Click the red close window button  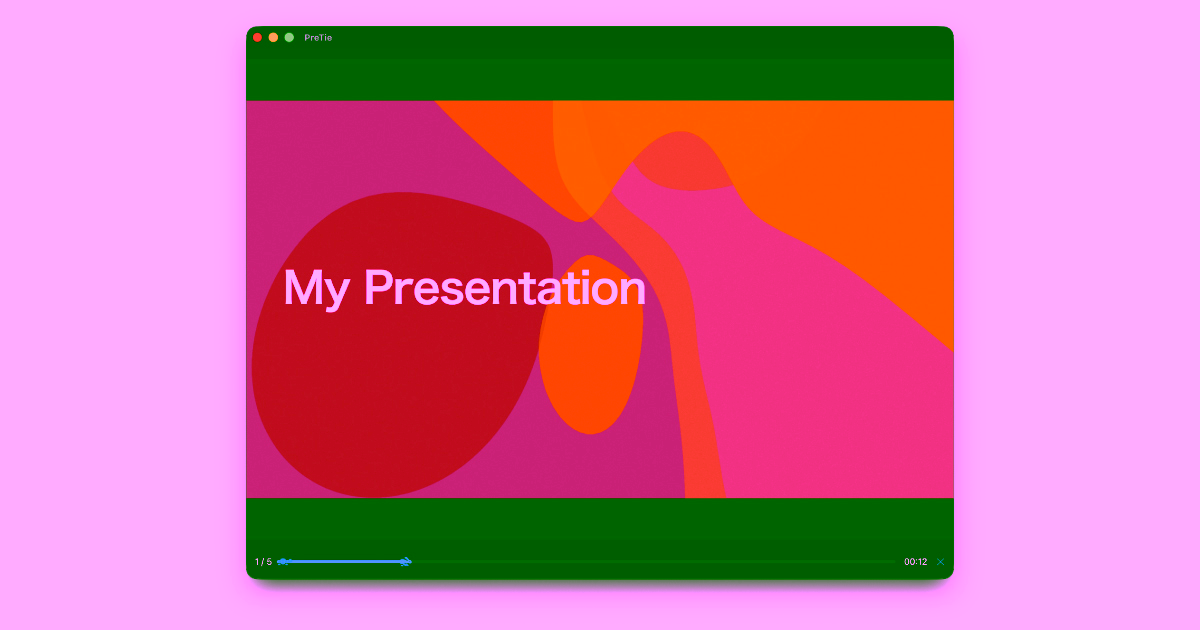(257, 37)
